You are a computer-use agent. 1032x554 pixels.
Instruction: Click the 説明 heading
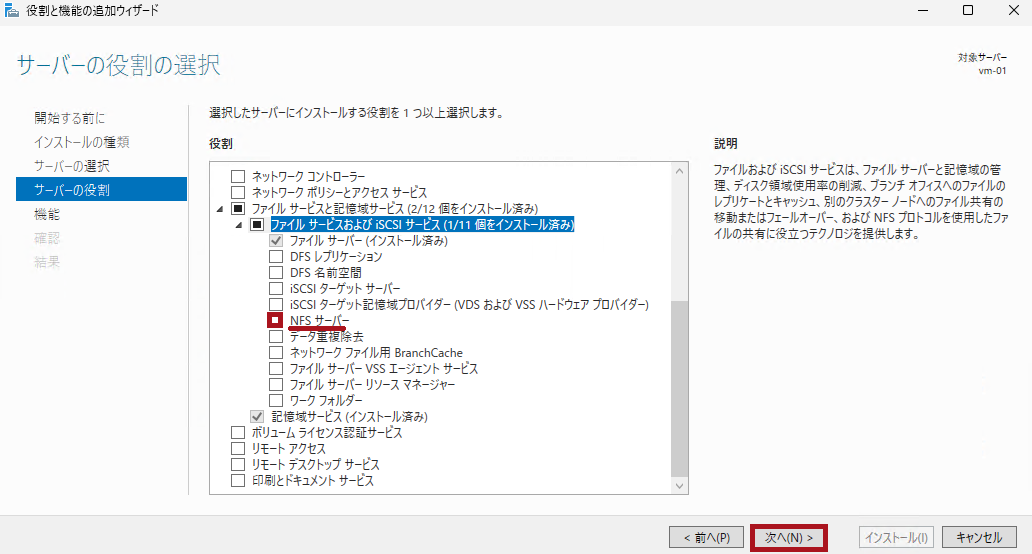pos(726,143)
